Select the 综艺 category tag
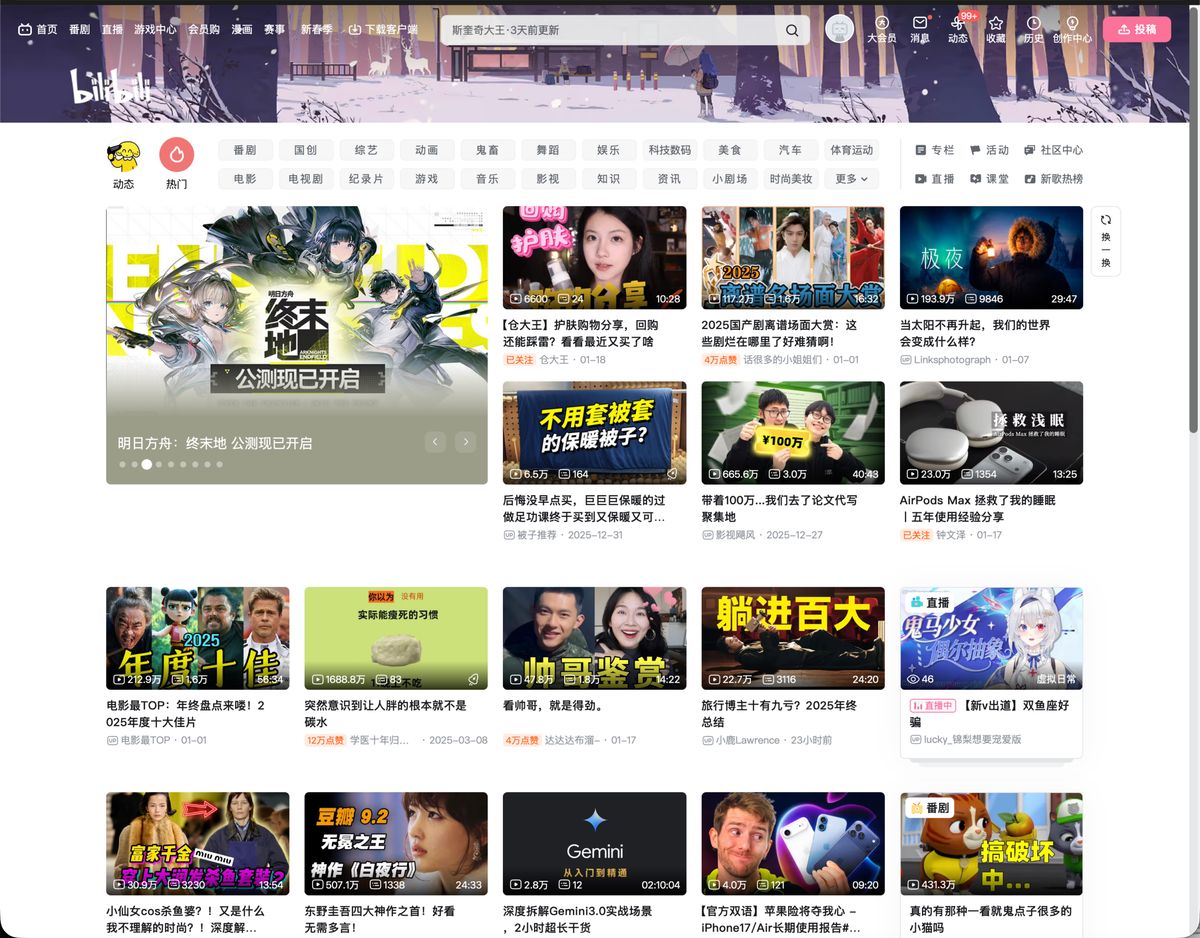Screen dimensions: 1200x938 [x=366, y=150]
